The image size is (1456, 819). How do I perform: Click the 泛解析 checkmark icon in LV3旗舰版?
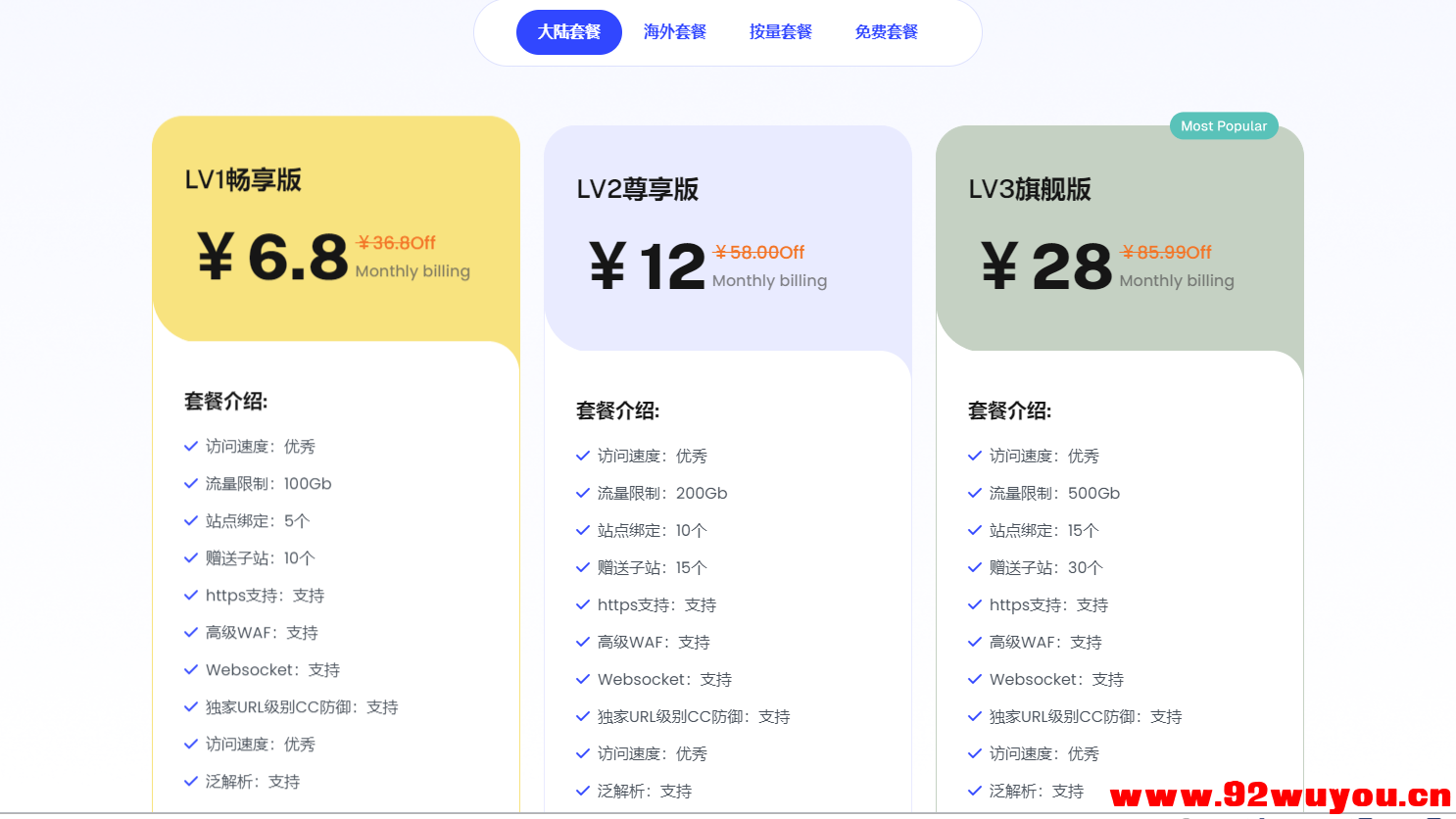coord(975,792)
